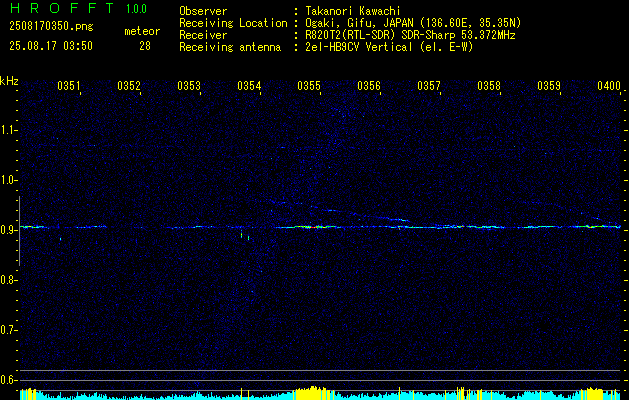This screenshot has height=400, width=629.
Task: Click the 0400 time marker
Action: [x=609, y=85]
